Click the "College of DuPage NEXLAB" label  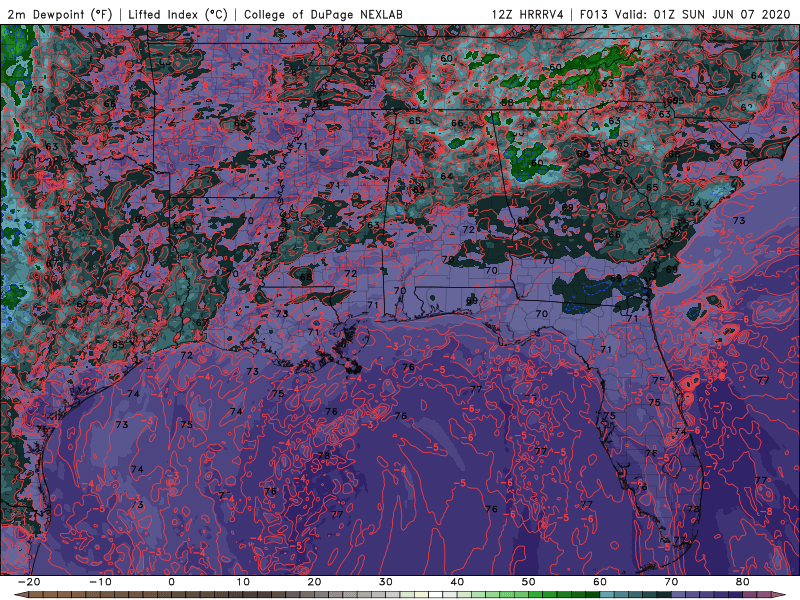[323, 14]
